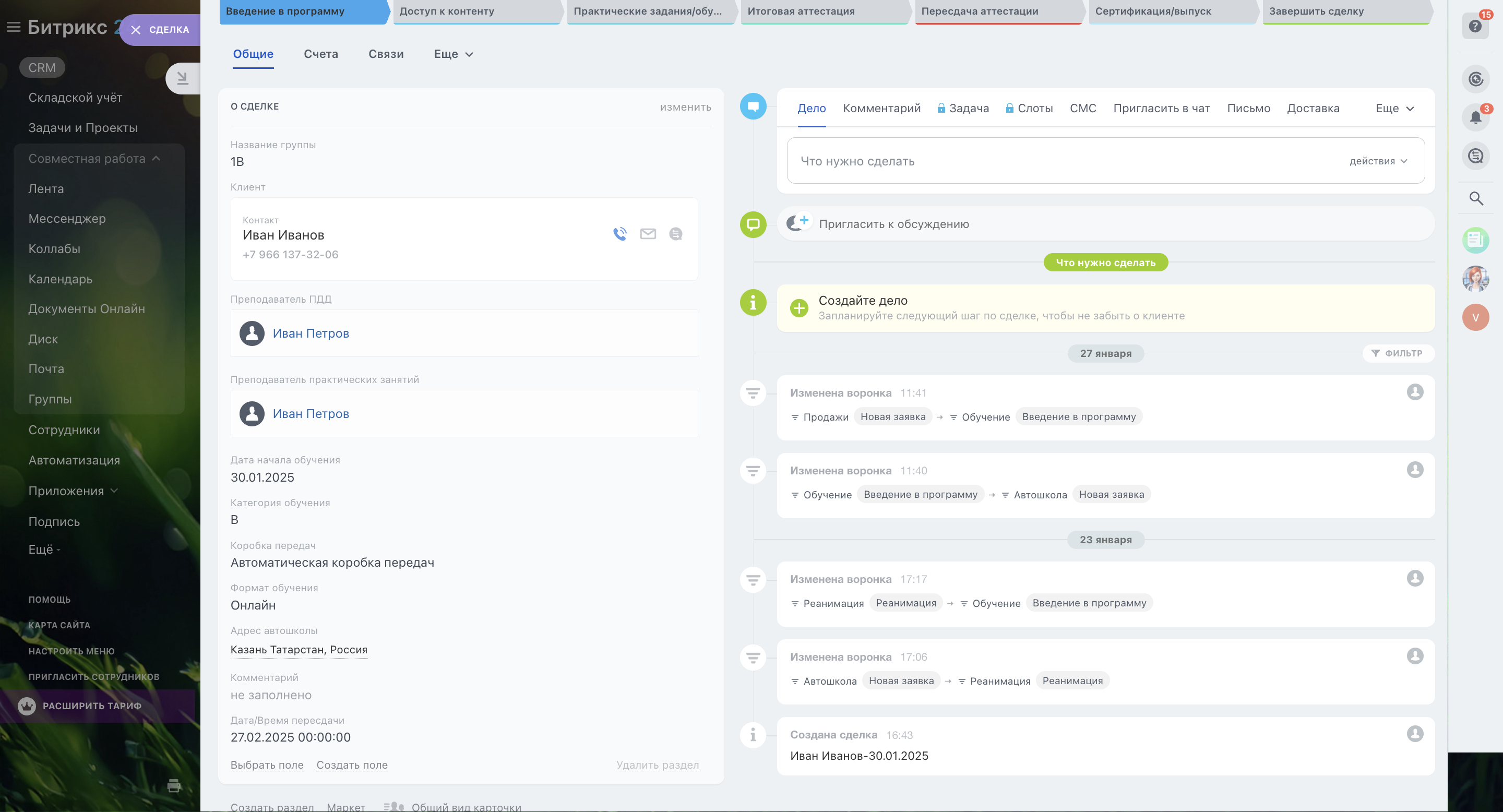Collapse the Совместная работа section
This screenshot has width=1503, height=812.
pyautogui.click(x=157, y=159)
